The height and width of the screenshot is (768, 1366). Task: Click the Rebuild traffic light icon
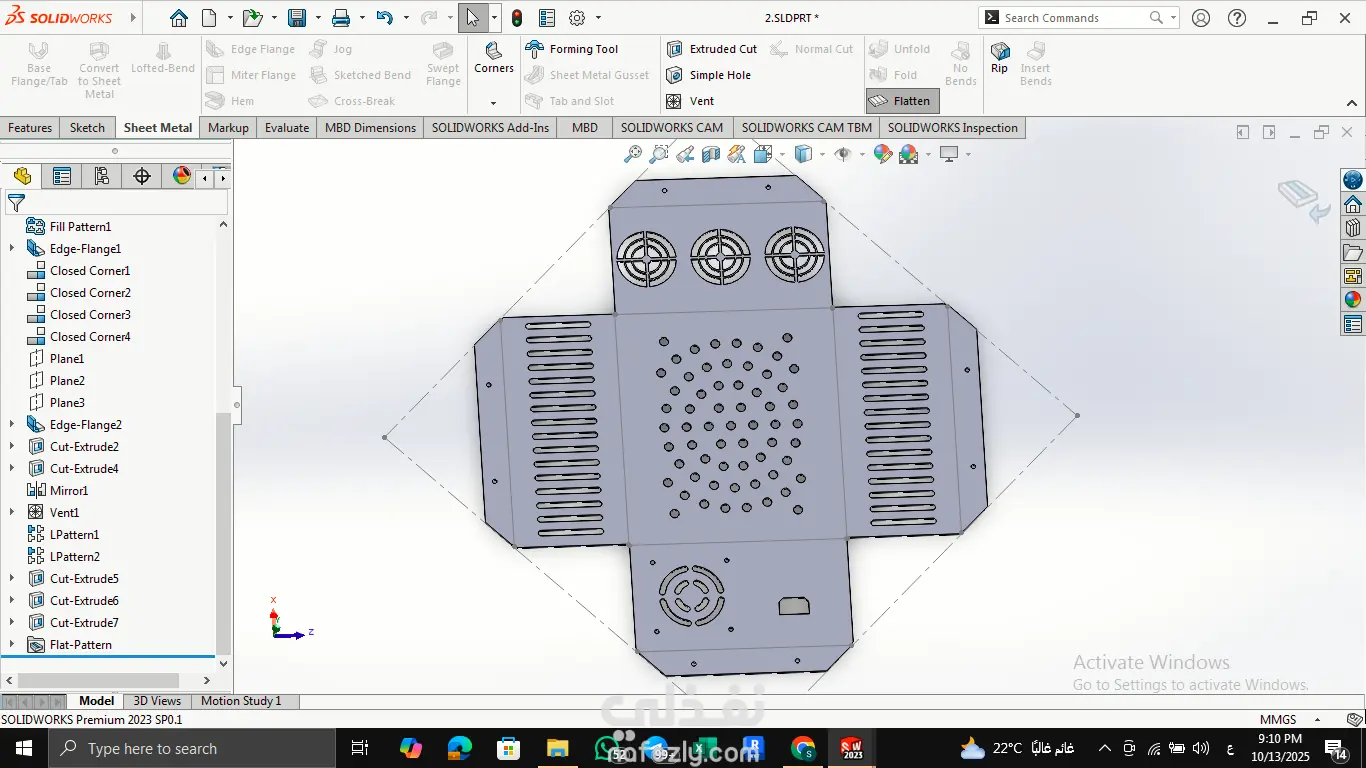pyautogui.click(x=516, y=18)
